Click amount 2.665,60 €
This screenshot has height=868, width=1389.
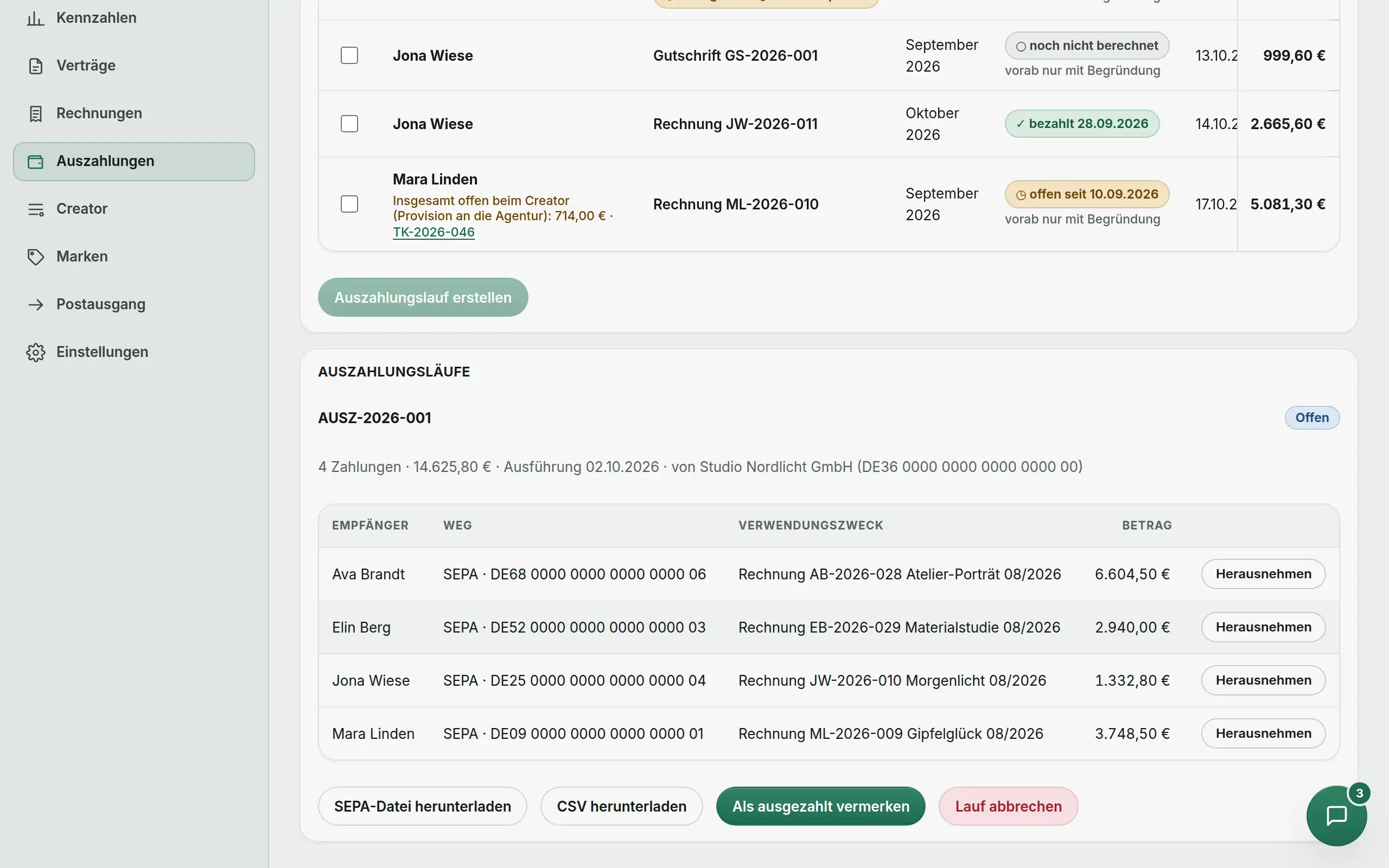coord(1288,124)
